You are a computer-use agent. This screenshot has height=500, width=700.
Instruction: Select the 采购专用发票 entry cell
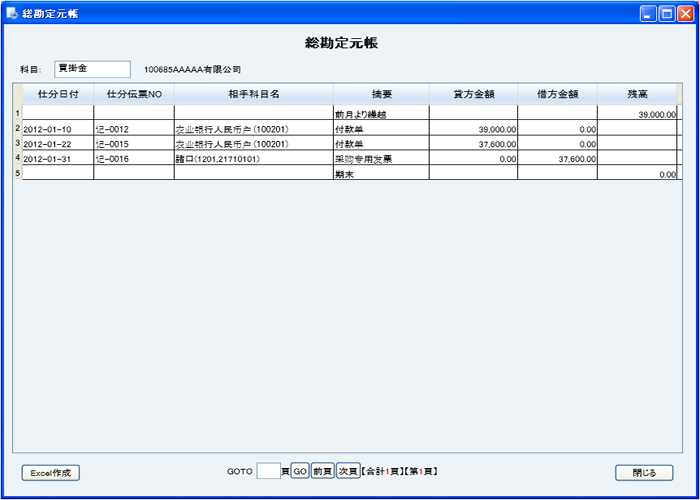[381, 159]
